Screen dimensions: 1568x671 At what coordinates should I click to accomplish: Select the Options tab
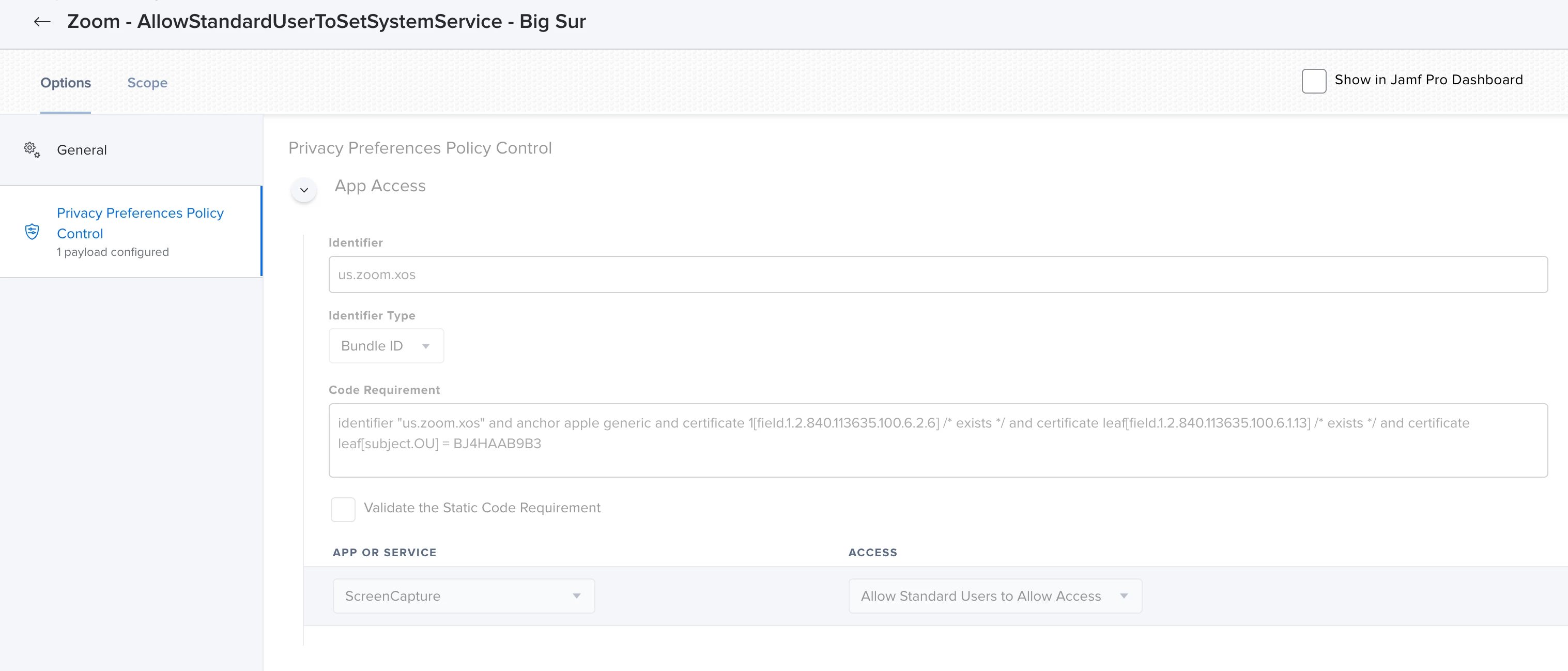click(x=66, y=83)
